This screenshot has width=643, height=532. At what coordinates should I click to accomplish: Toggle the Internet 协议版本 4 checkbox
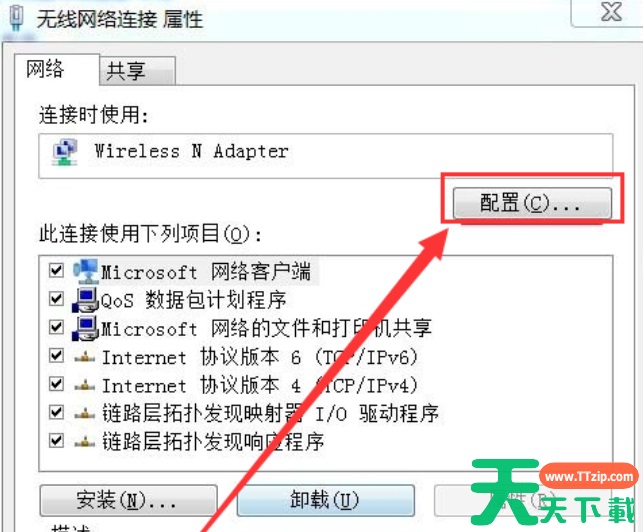[56, 384]
